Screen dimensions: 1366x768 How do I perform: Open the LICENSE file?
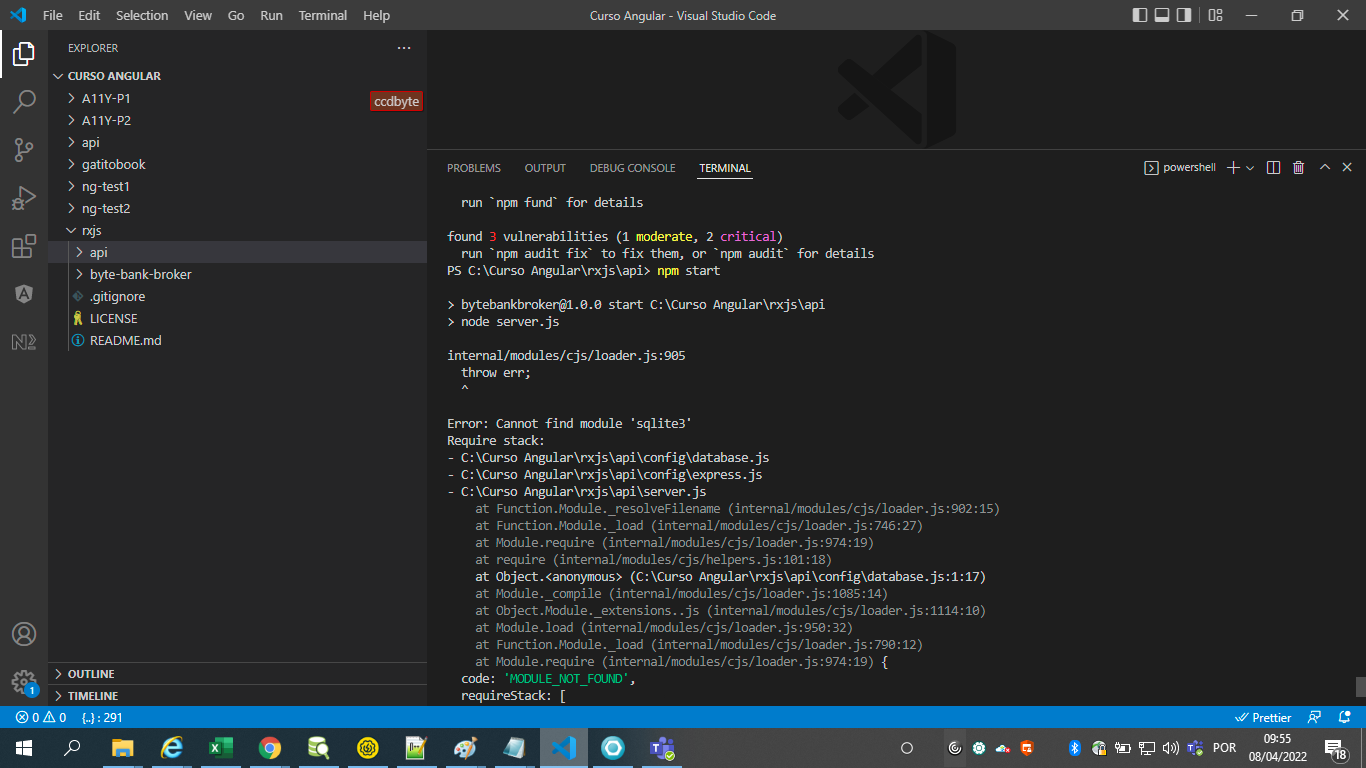[x=238, y=318]
